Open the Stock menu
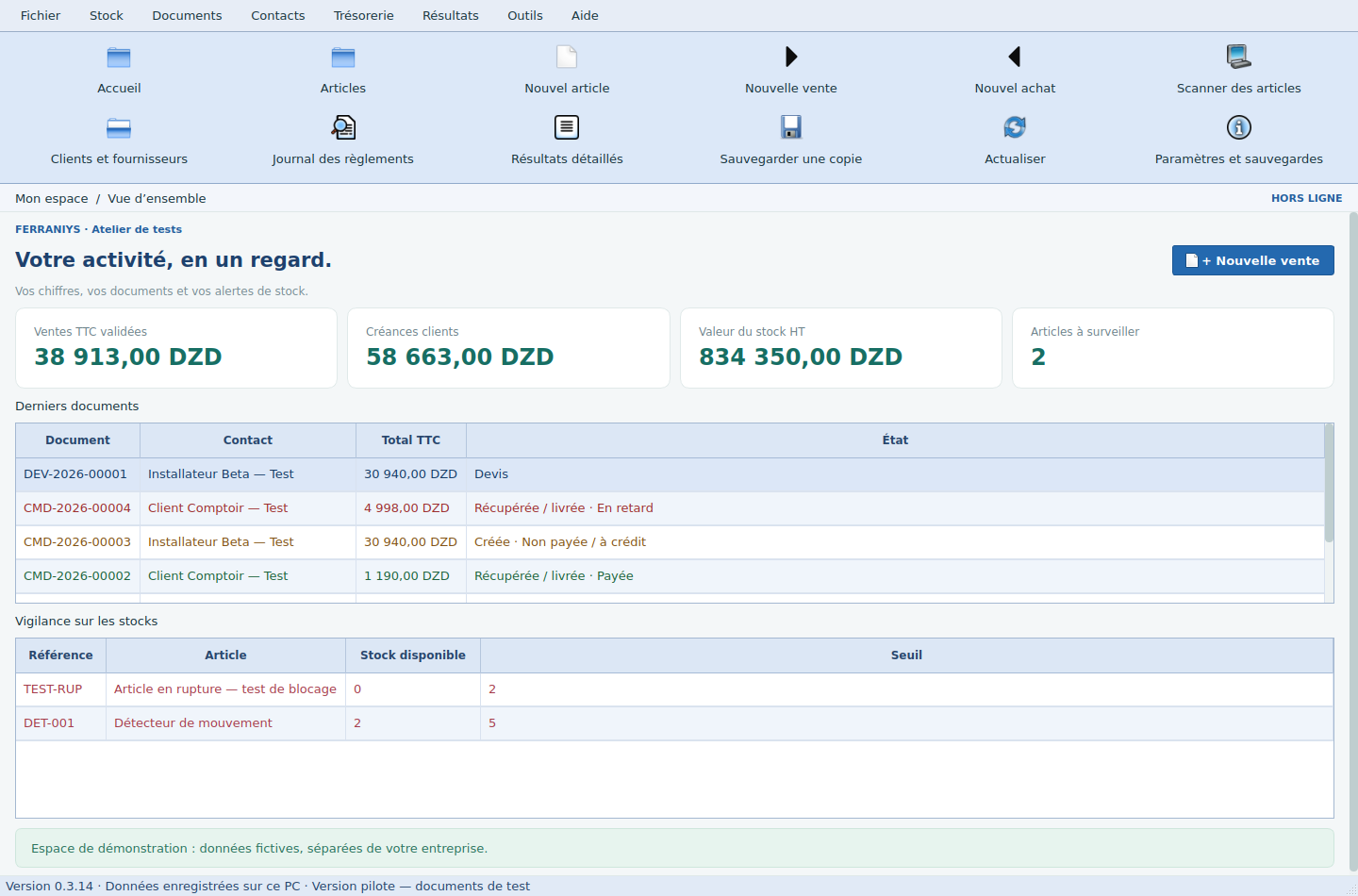 click(x=107, y=15)
